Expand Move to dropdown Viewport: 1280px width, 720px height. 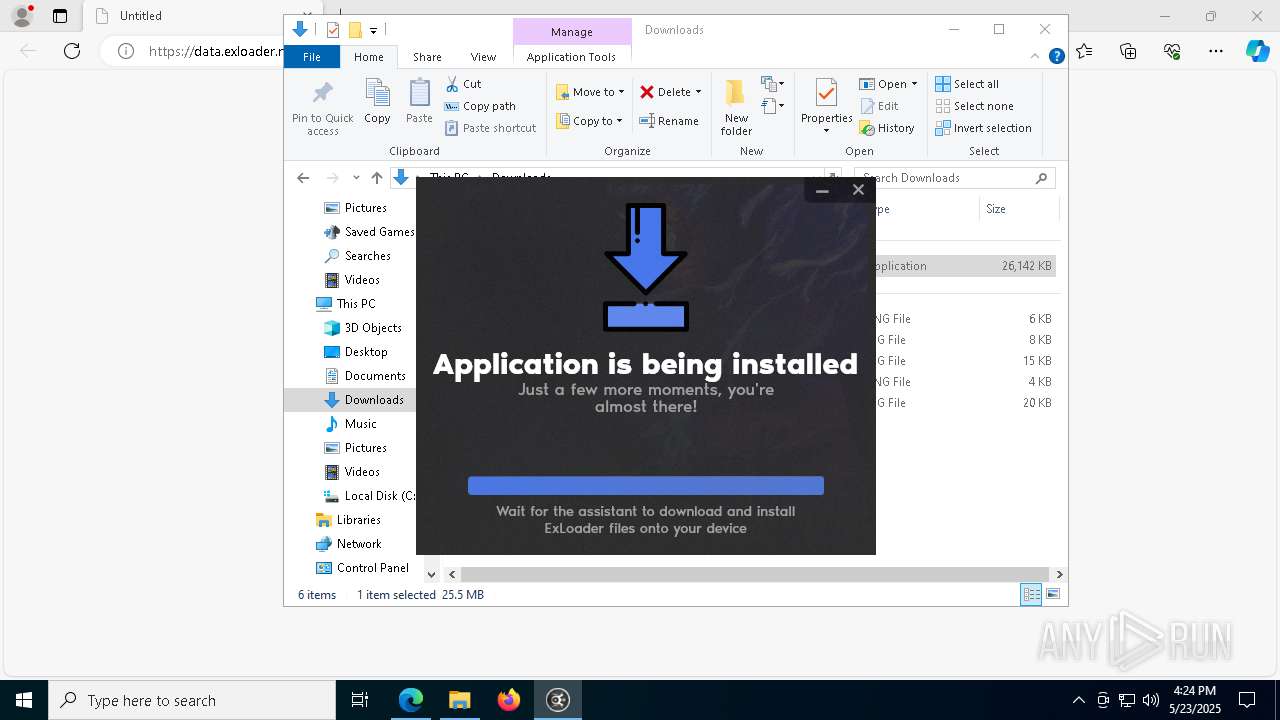pos(621,92)
